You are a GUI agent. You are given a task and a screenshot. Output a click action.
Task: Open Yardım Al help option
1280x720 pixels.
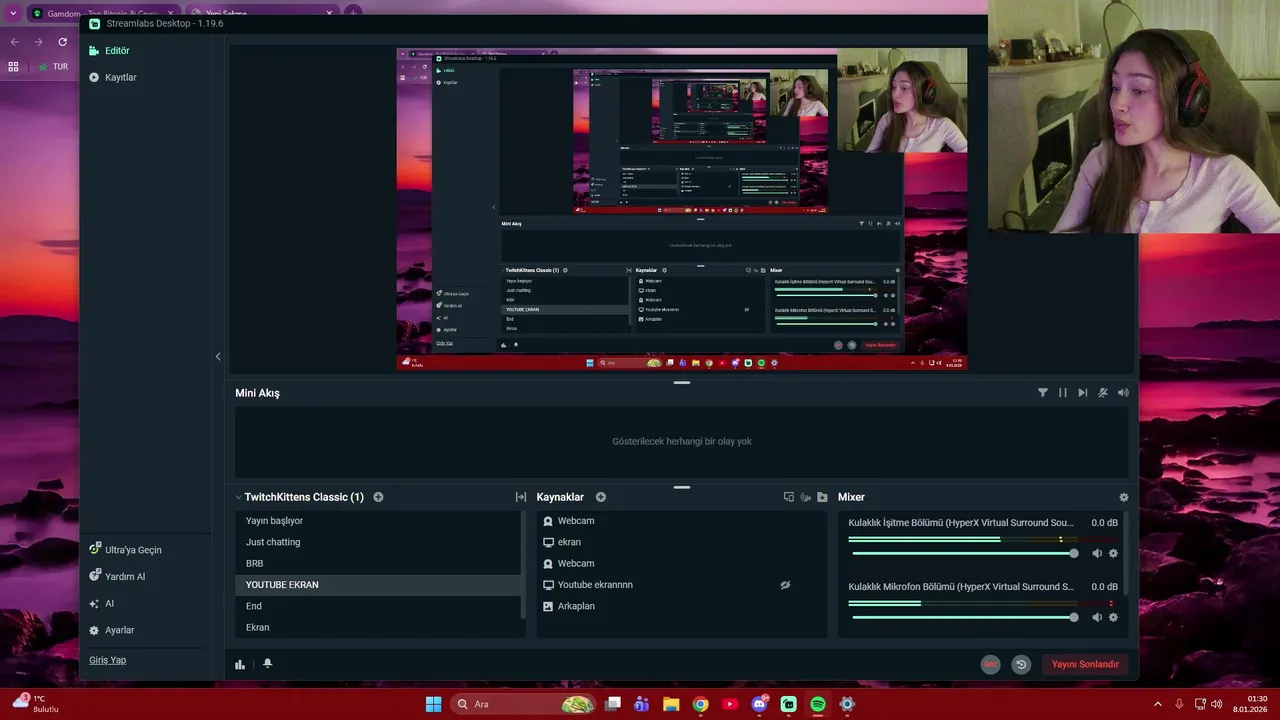[x=117, y=577]
